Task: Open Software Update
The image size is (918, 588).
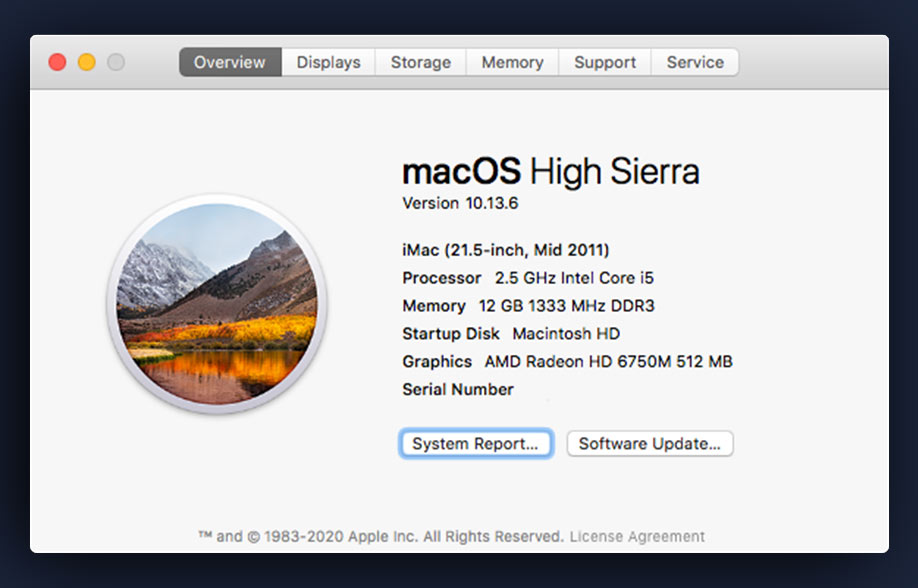Action: pos(649,444)
